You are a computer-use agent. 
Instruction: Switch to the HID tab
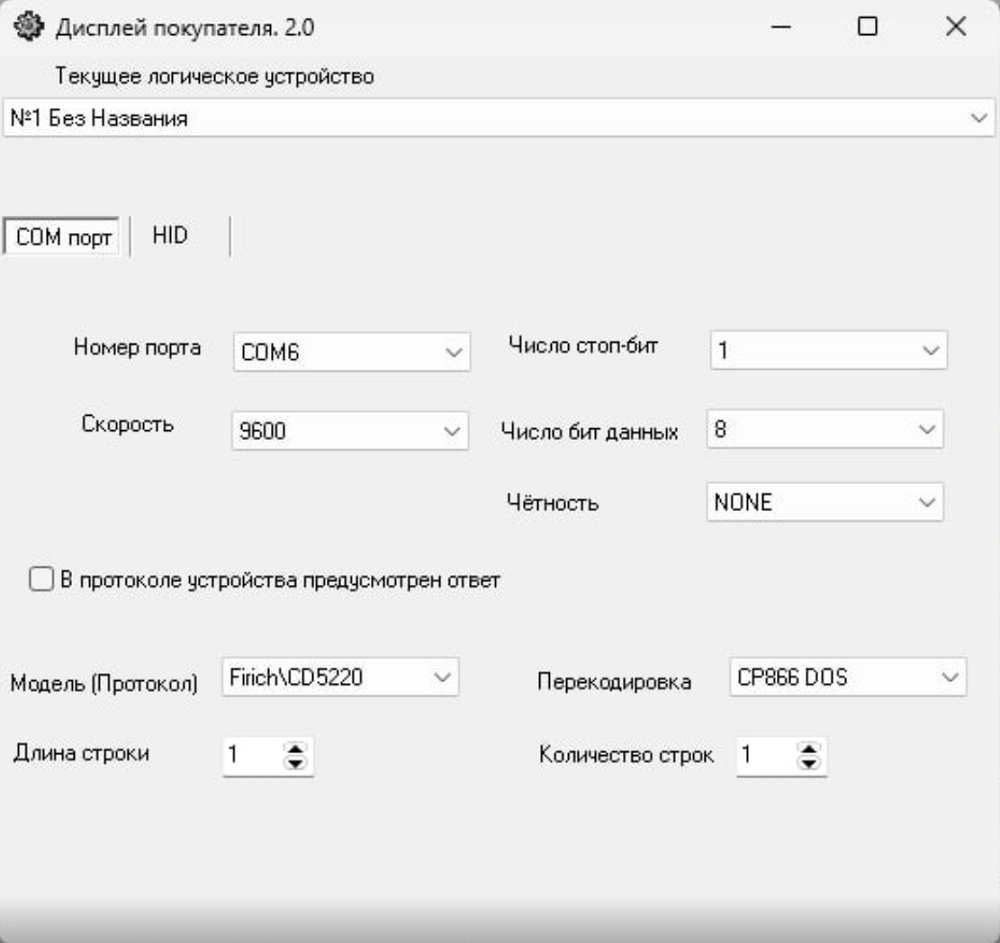pos(170,236)
